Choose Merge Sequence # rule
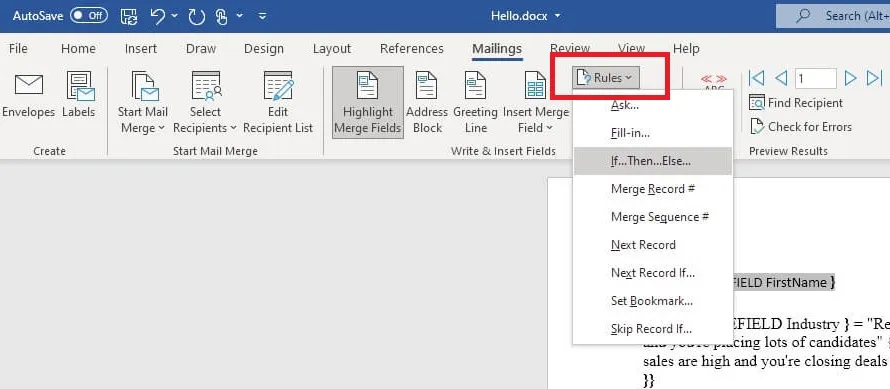 point(653,217)
